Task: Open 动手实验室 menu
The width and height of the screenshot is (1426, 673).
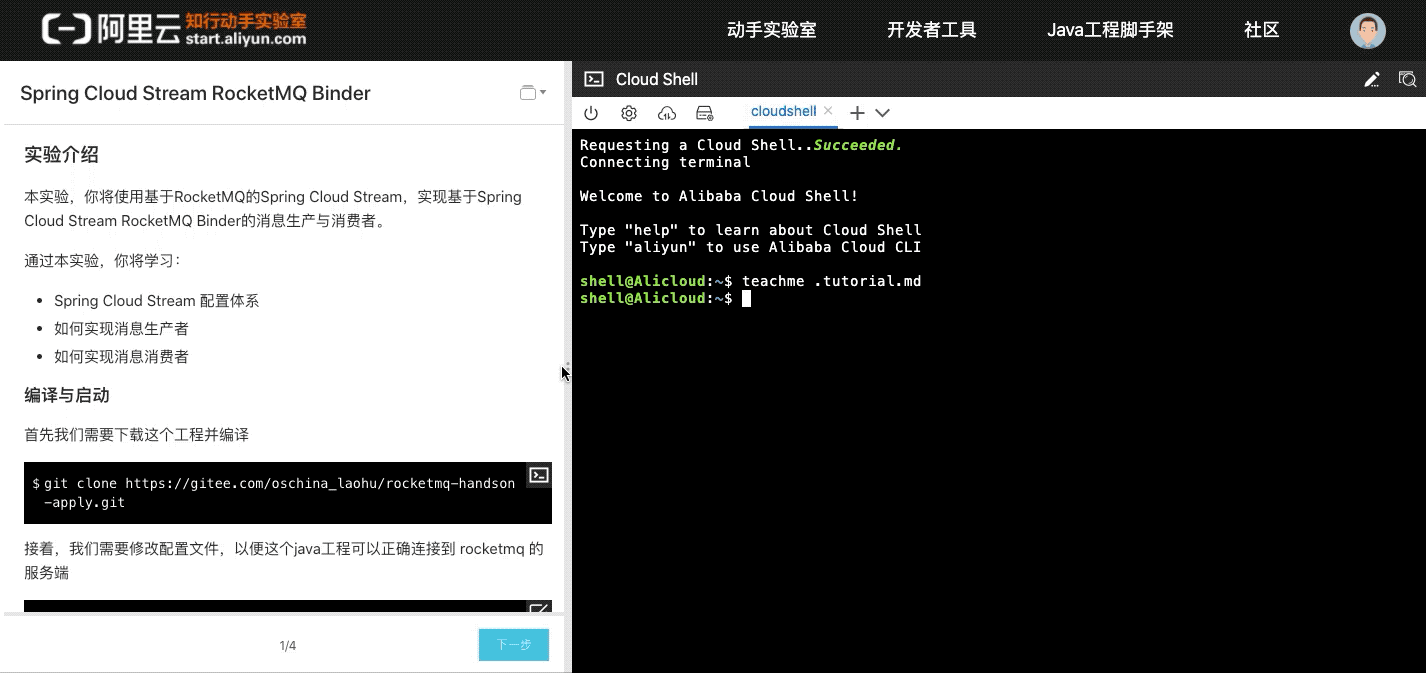Action: [772, 30]
